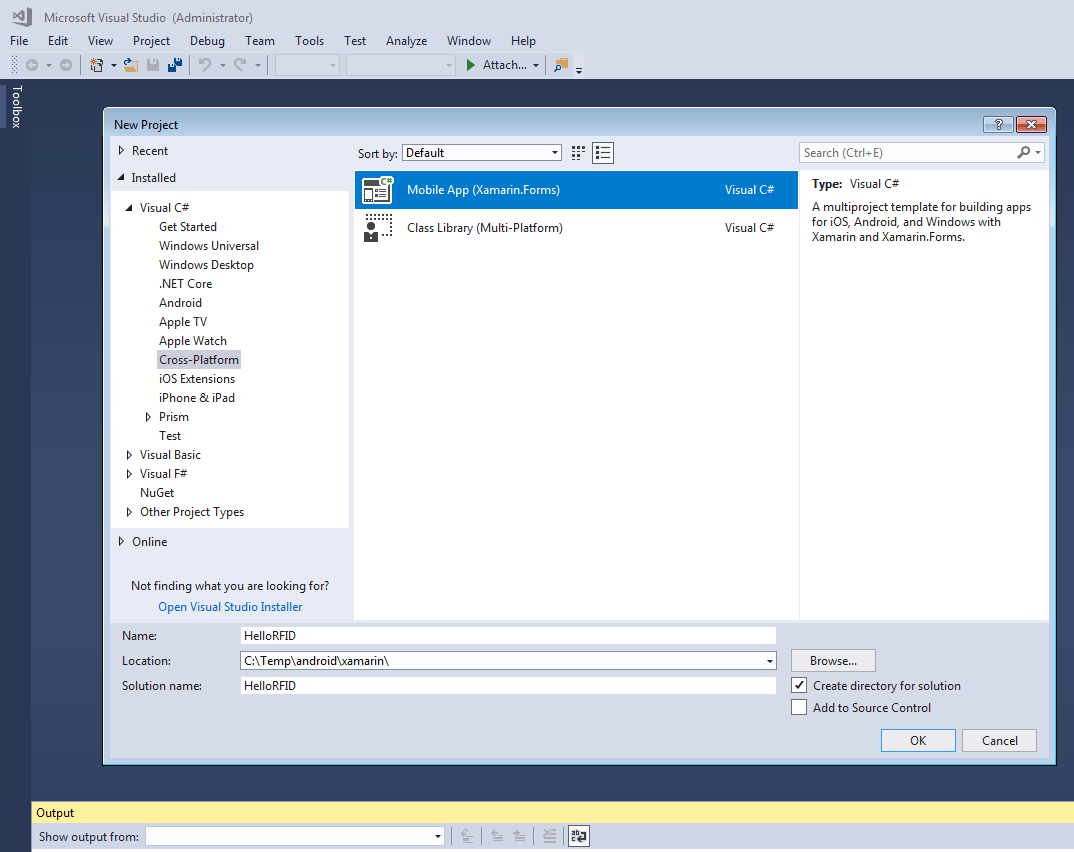Image resolution: width=1074 pixels, height=852 pixels.
Task: Click Find Message in Code icon
Action: pos(467,836)
